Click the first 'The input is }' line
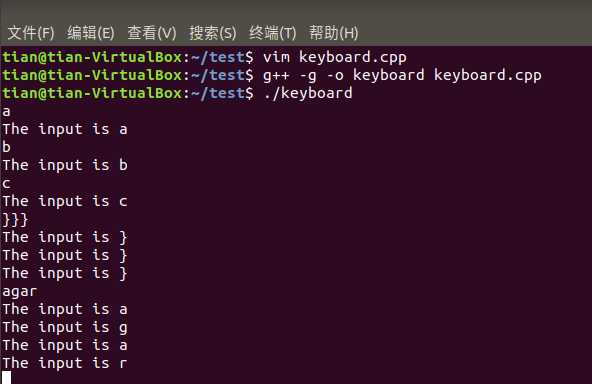The height and width of the screenshot is (384, 592). [65, 237]
